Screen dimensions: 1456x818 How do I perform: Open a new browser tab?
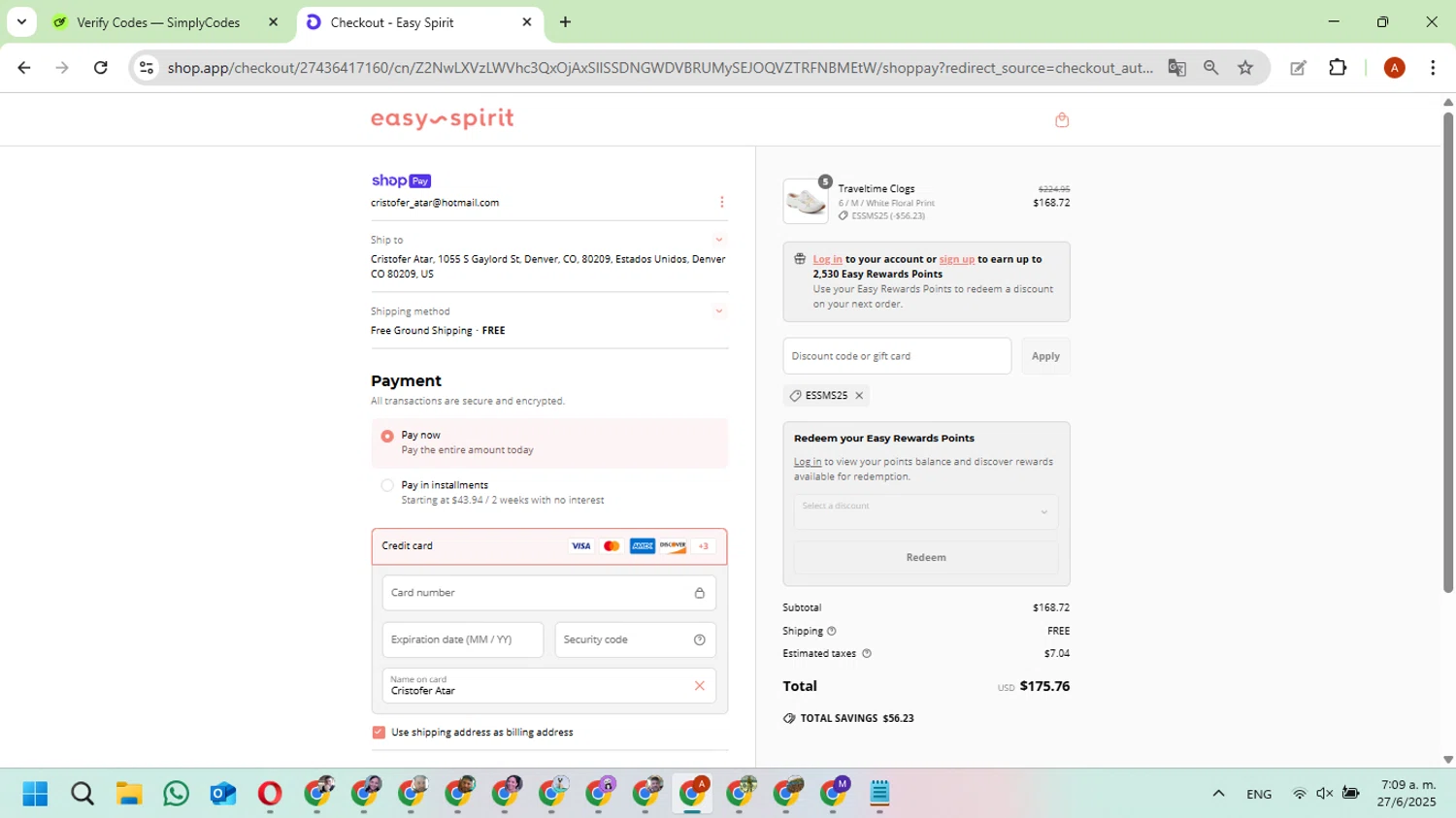pyautogui.click(x=565, y=22)
